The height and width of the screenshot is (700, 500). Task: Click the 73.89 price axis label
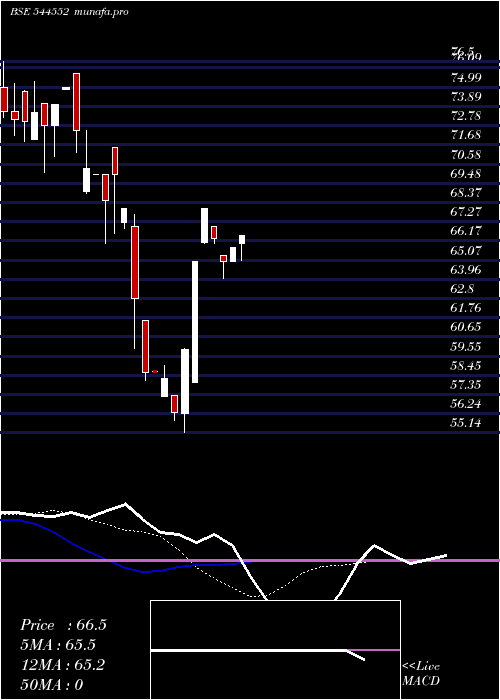(x=466, y=96)
